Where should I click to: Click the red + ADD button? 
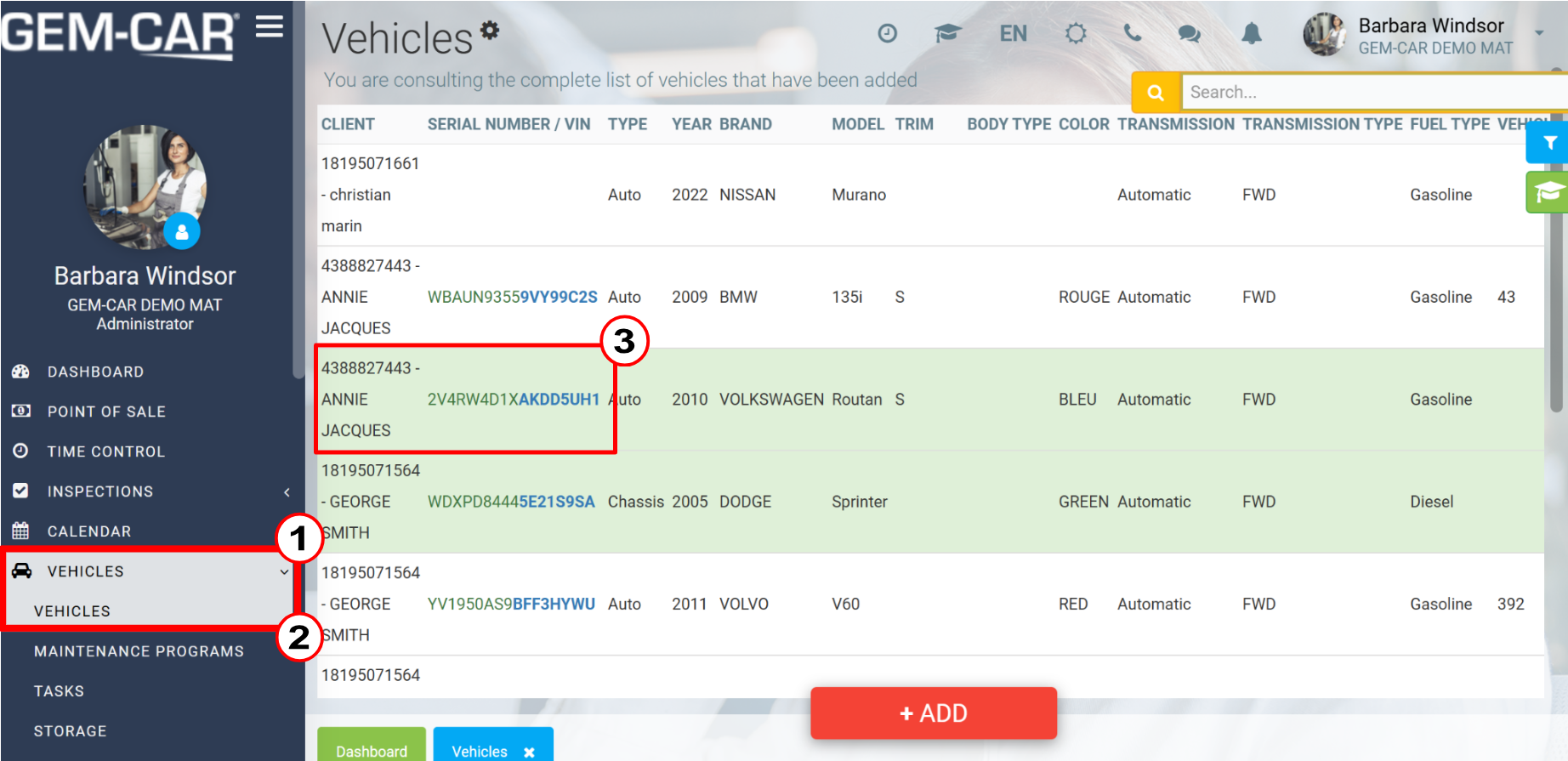(934, 713)
